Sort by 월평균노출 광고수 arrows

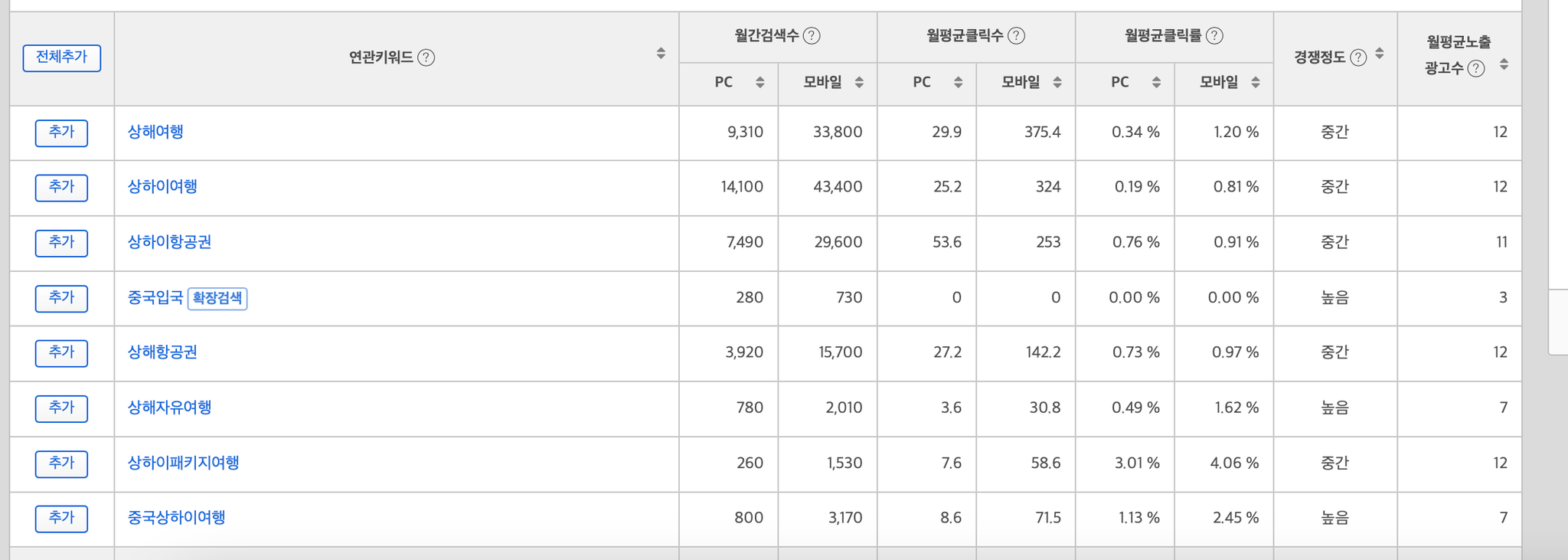click(x=1504, y=64)
